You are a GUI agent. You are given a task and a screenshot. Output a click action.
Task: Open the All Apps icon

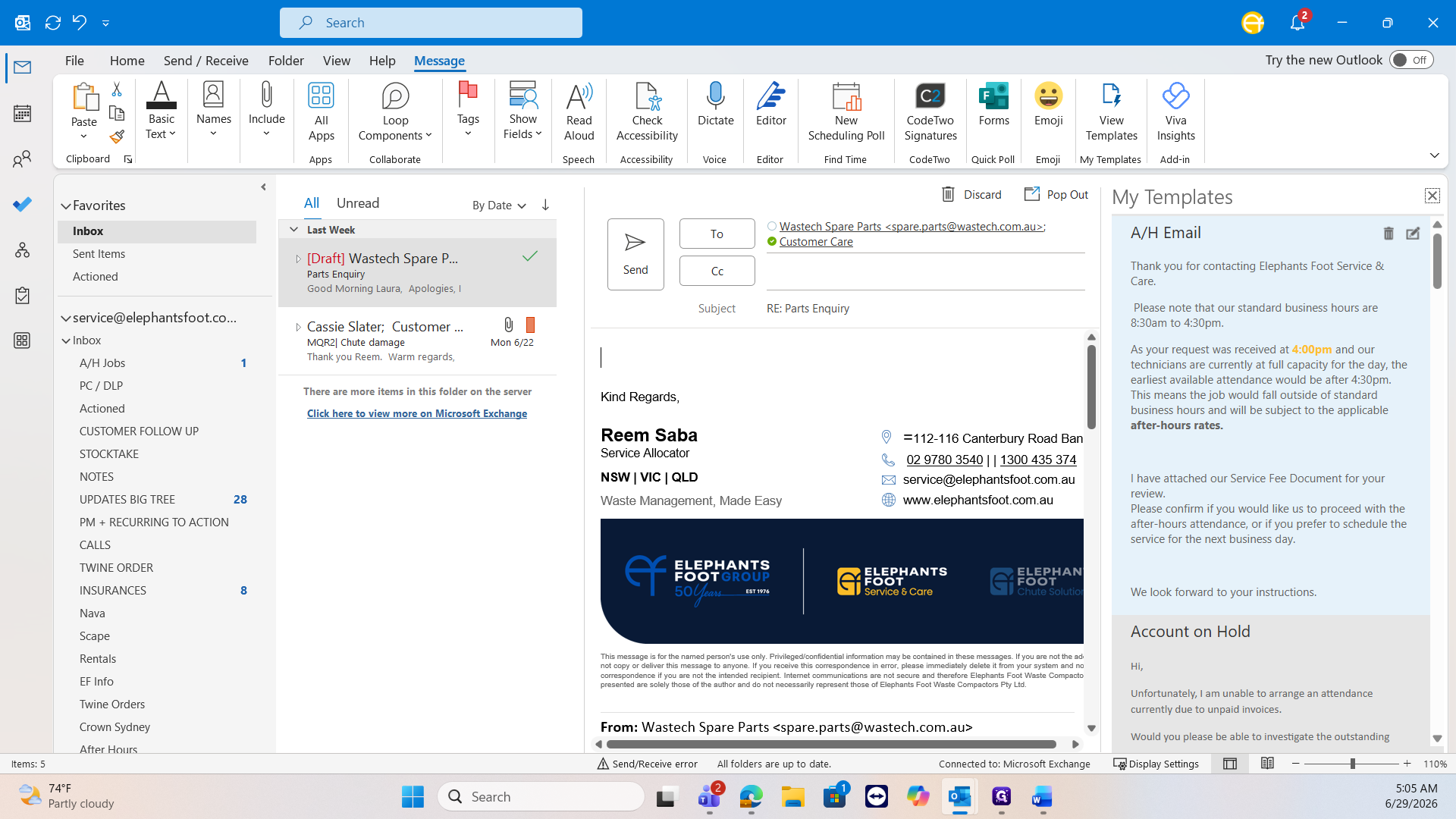click(321, 111)
